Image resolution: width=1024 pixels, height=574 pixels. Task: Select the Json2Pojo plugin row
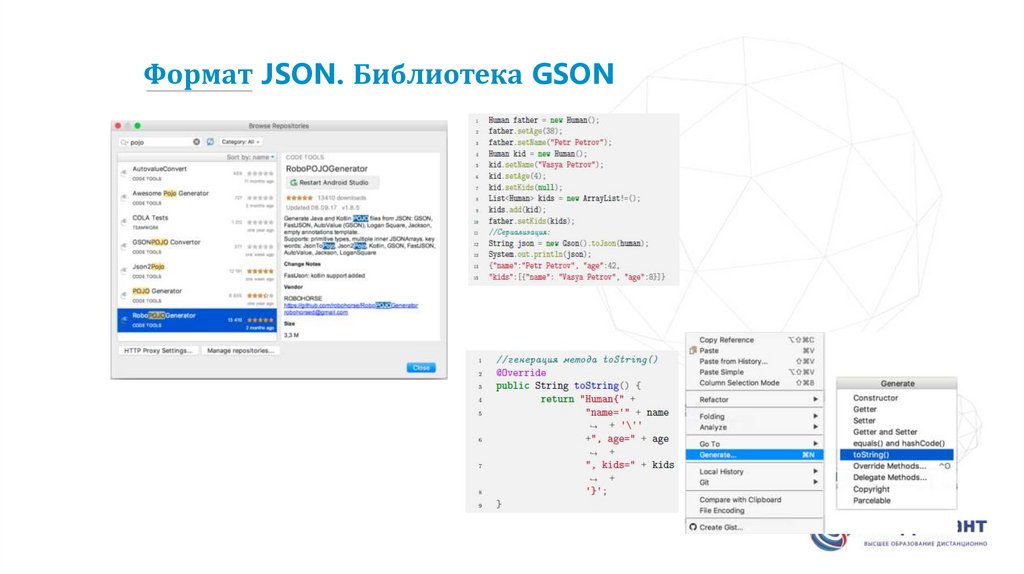click(197, 271)
